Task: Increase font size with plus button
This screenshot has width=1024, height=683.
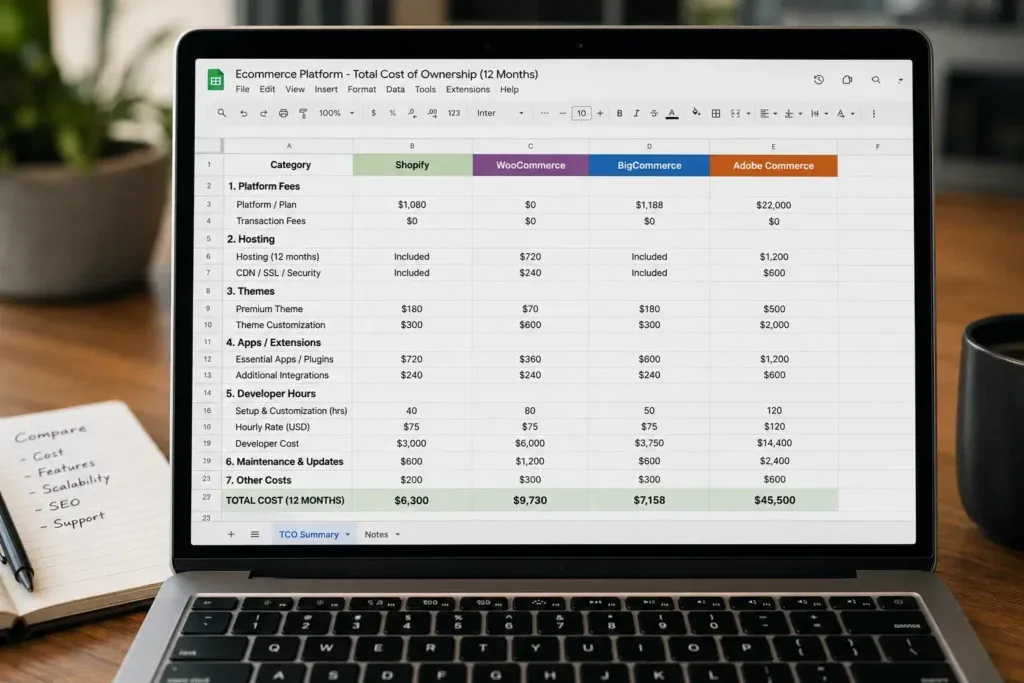Action: tap(600, 113)
